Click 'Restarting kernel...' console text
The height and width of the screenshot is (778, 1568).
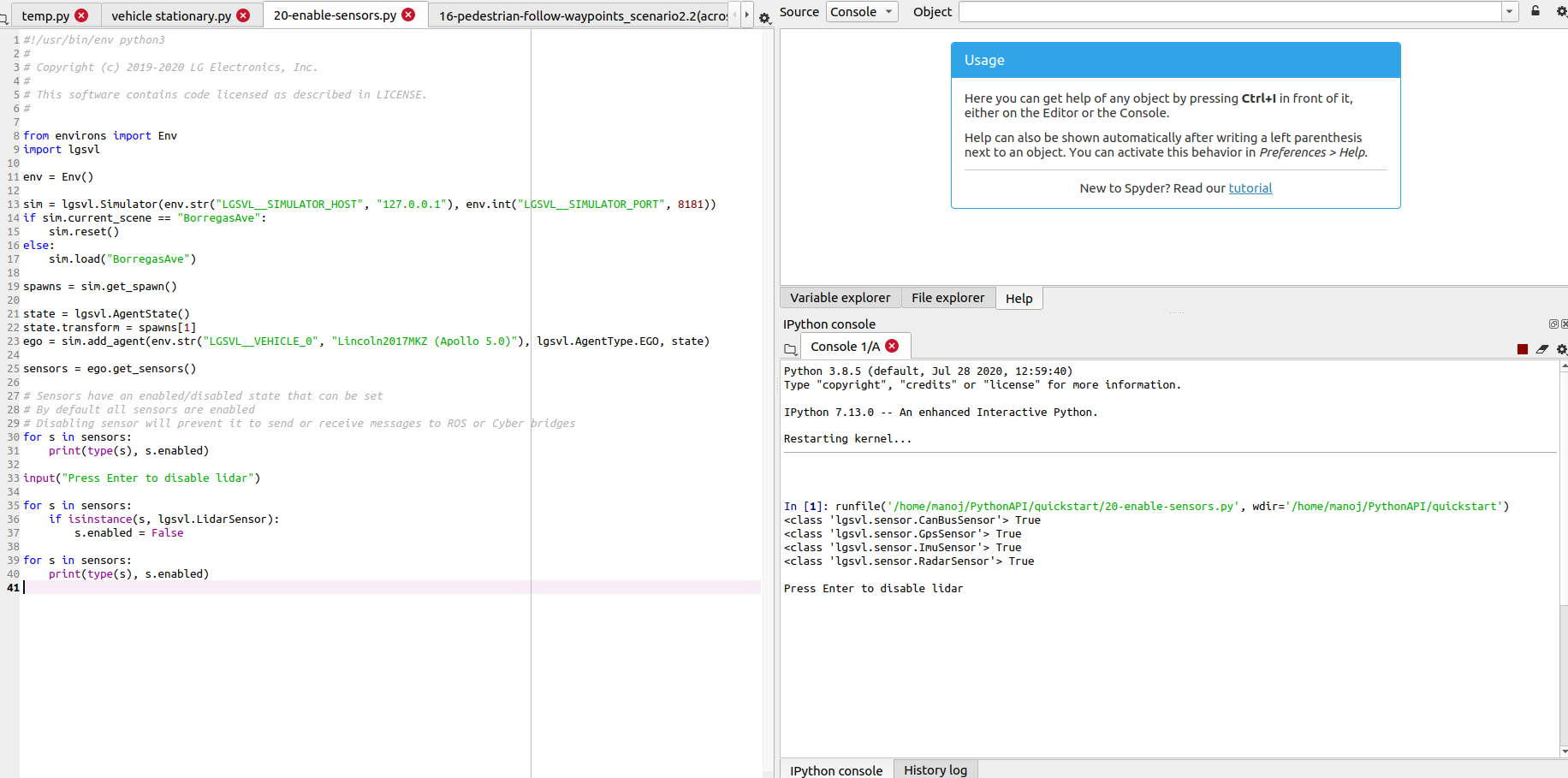847,438
